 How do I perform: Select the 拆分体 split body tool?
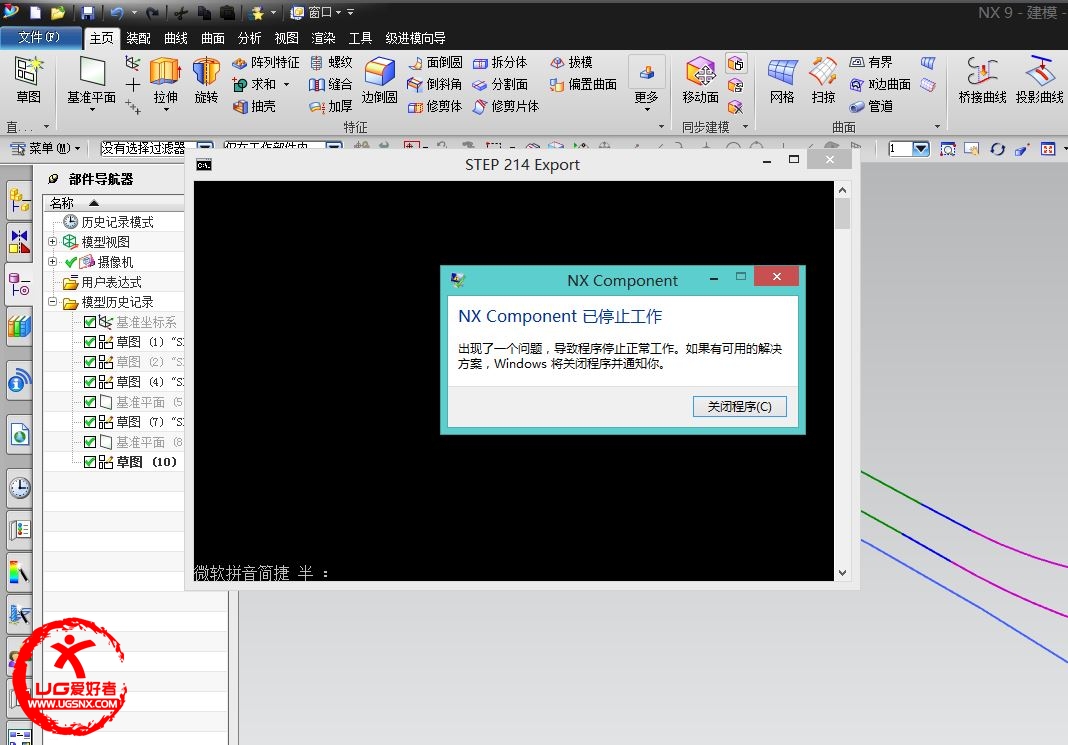click(500, 63)
